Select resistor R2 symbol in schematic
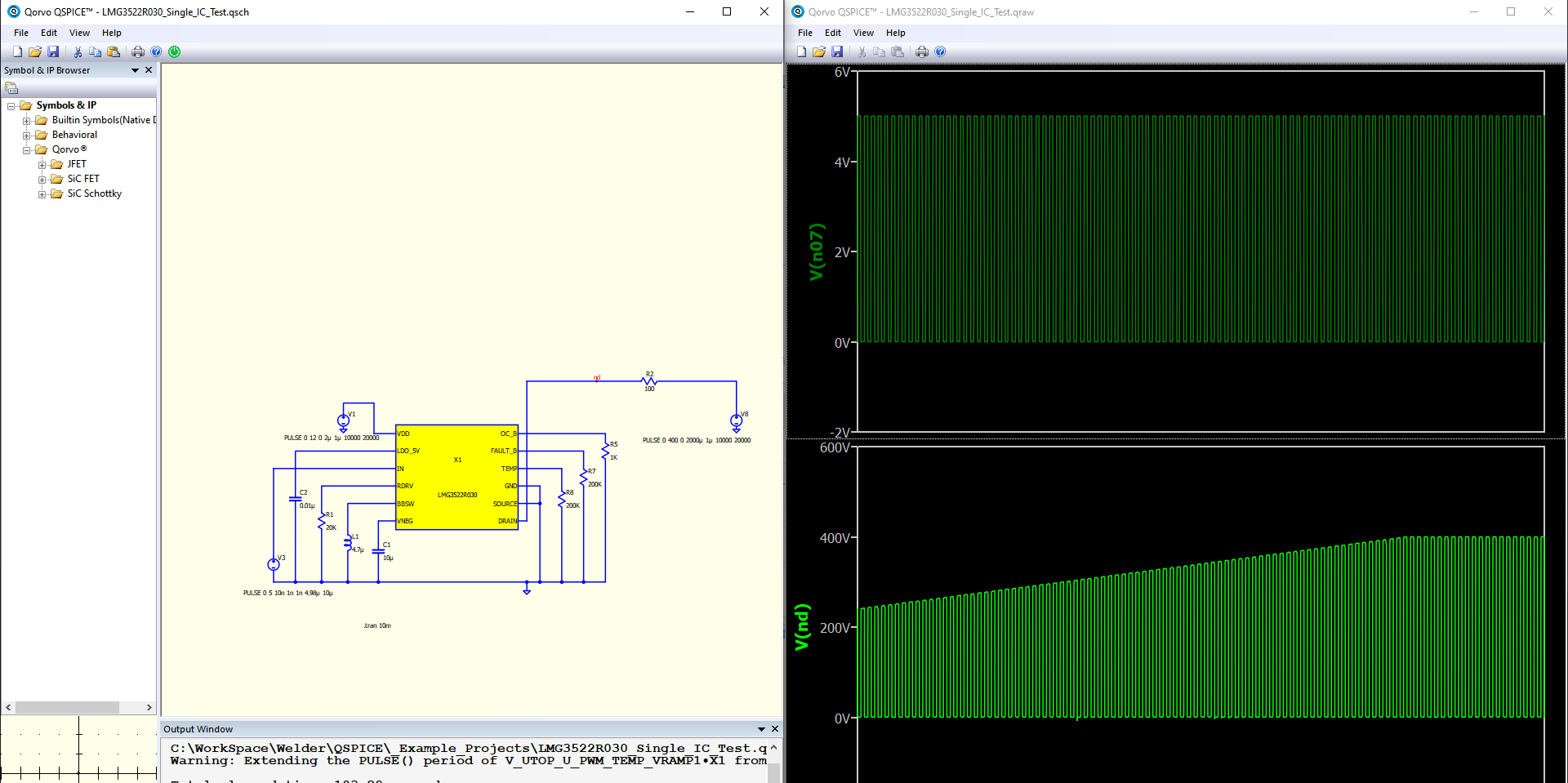 click(x=649, y=381)
